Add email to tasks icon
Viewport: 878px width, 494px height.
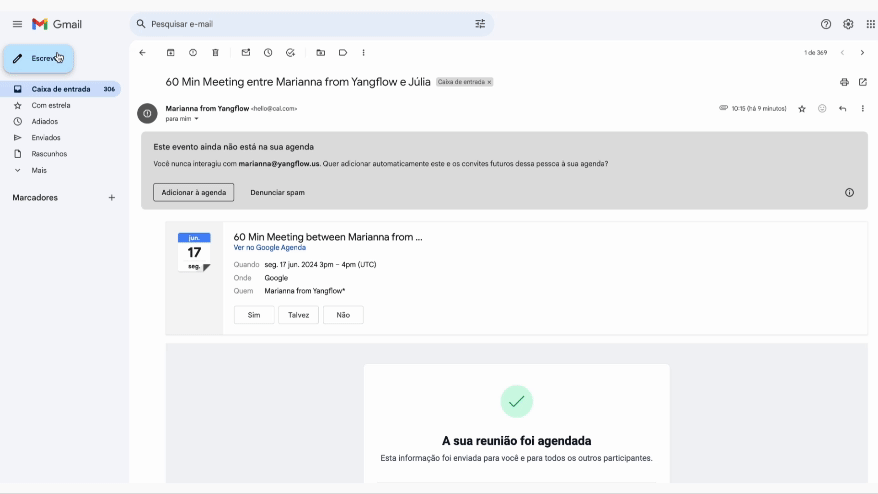[290, 53]
